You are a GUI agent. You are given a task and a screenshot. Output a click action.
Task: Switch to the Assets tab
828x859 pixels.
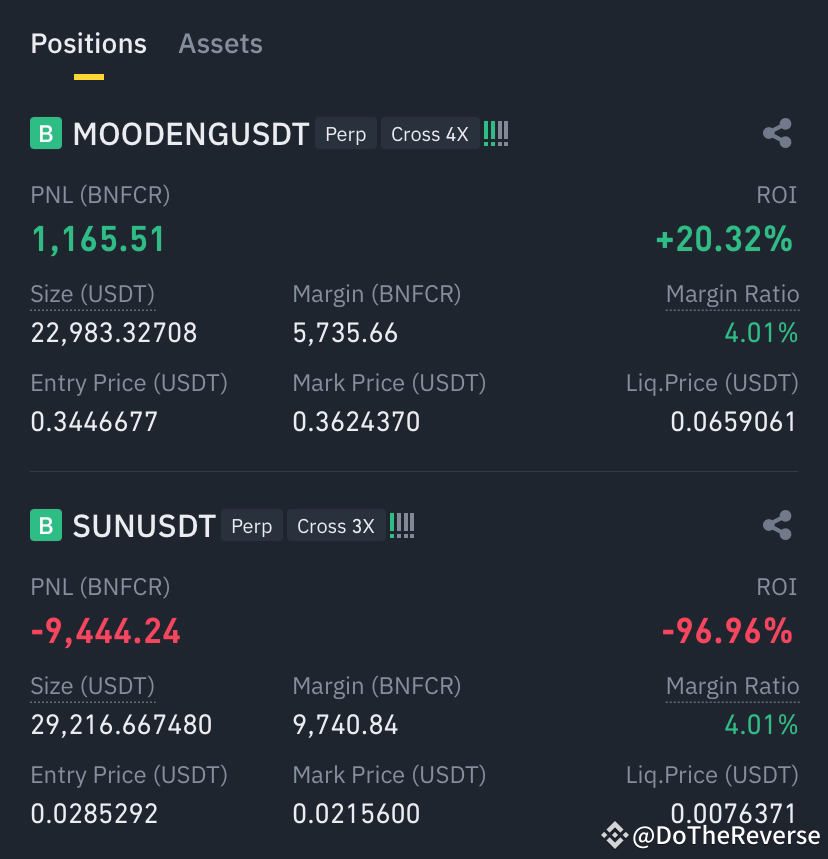click(220, 44)
